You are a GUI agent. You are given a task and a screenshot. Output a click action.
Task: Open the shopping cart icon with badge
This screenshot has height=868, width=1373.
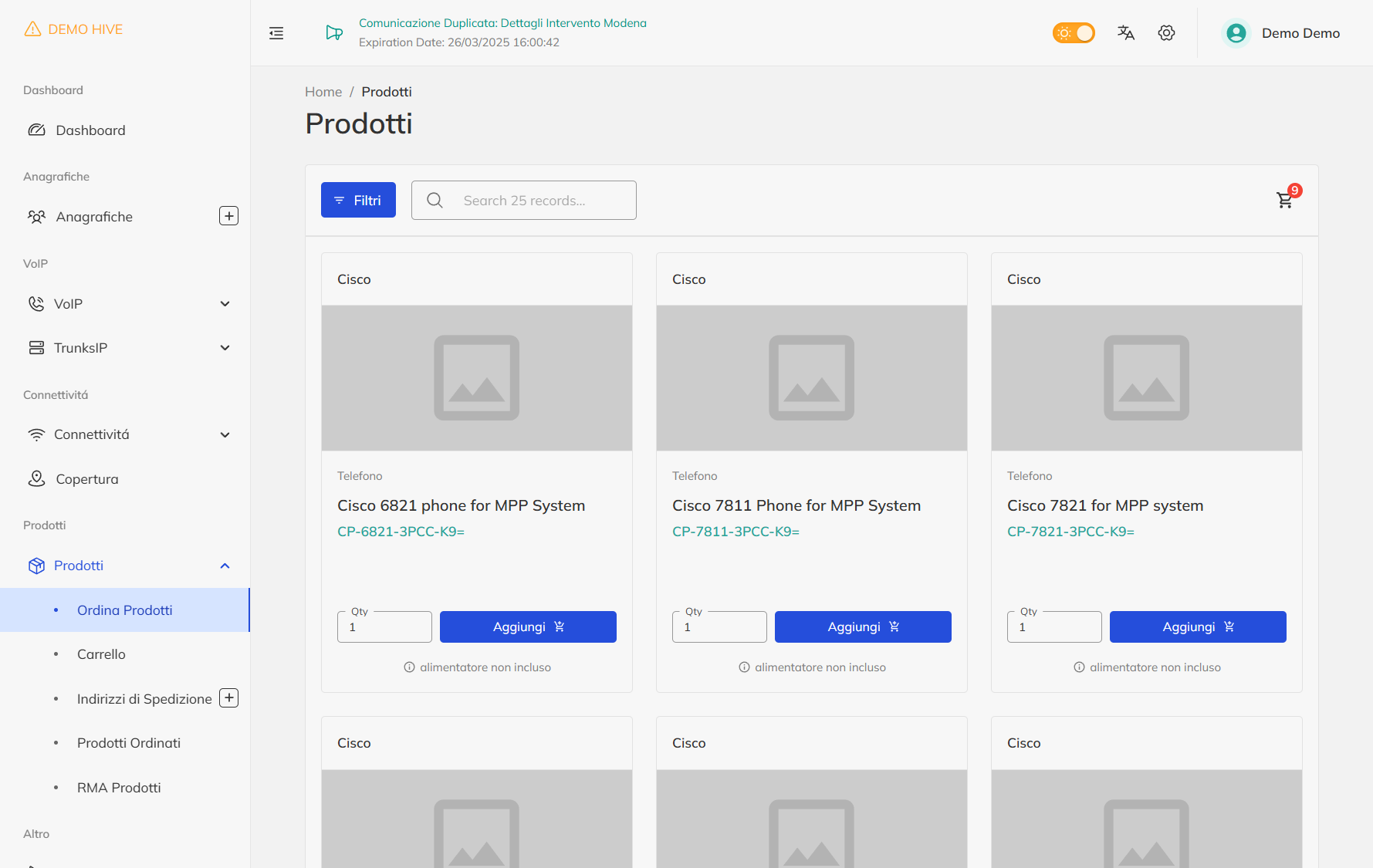coord(1285,200)
